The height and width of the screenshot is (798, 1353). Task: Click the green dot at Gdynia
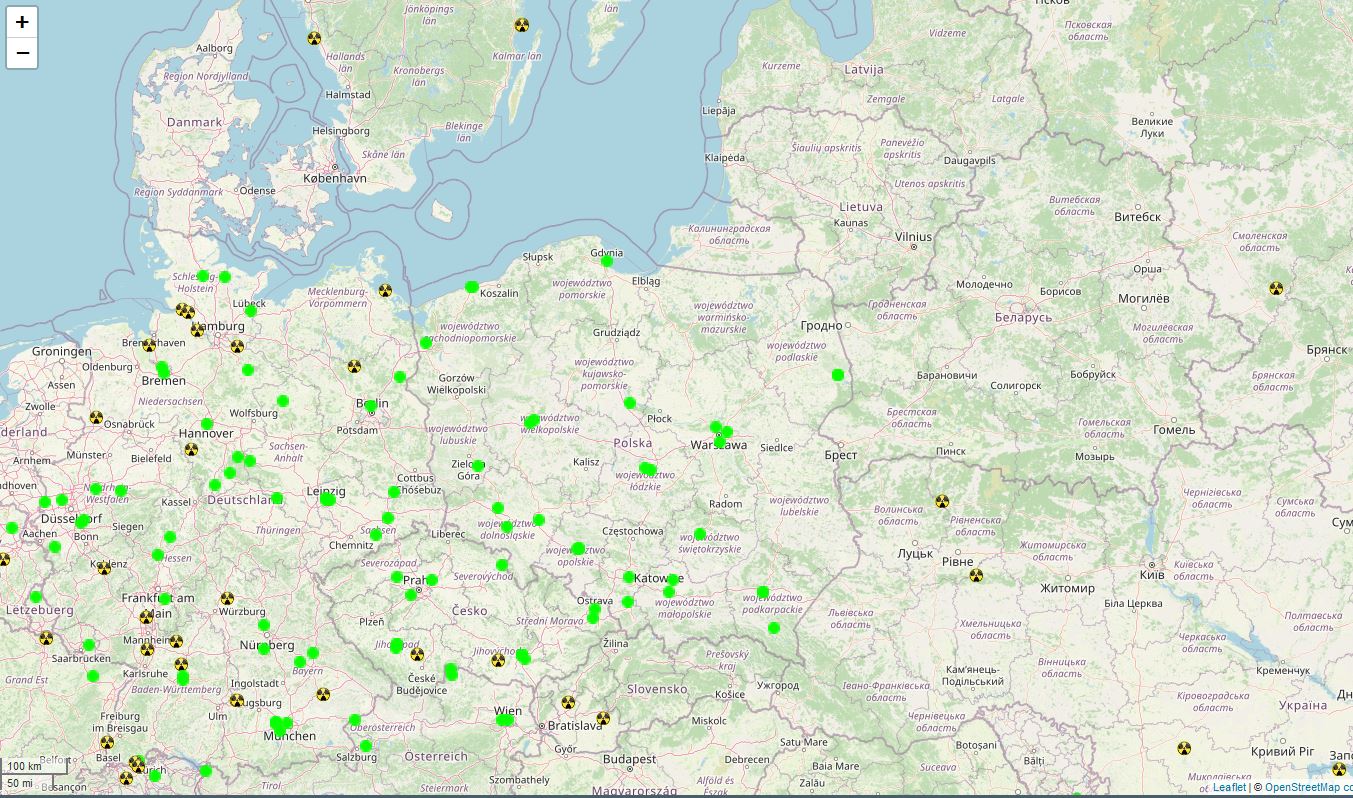[x=607, y=261]
